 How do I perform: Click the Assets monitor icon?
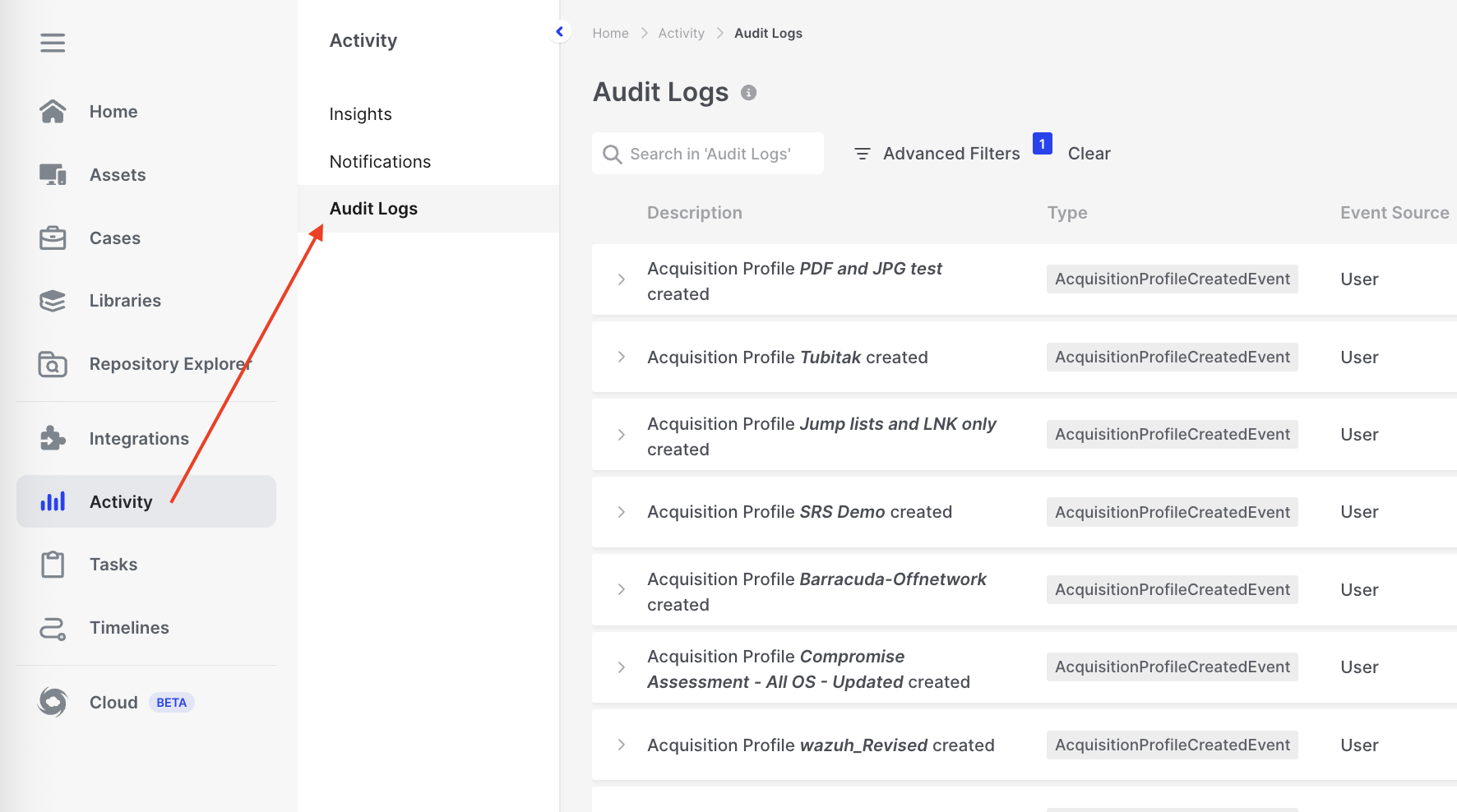53,175
